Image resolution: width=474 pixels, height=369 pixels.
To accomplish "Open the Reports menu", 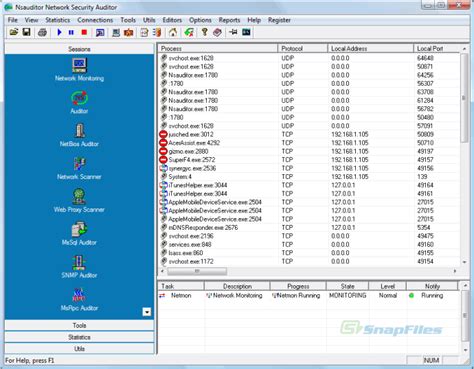I will click(229, 20).
